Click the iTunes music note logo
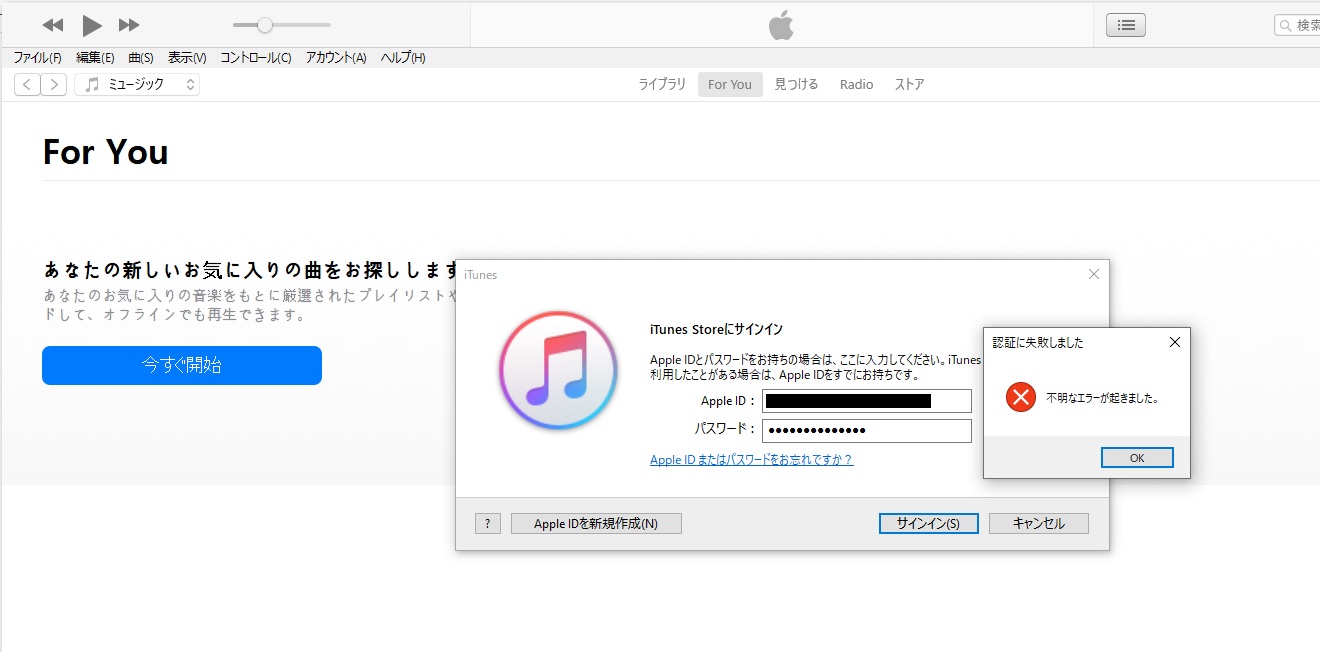The image size is (1320, 652). point(558,370)
